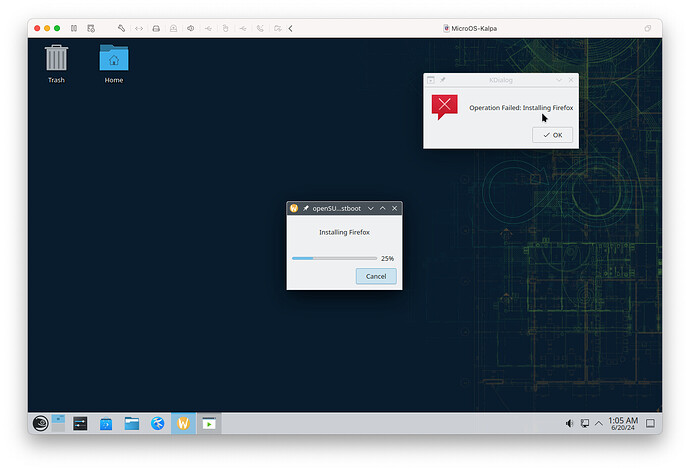Open the openSUSE application launcher

[41, 423]
